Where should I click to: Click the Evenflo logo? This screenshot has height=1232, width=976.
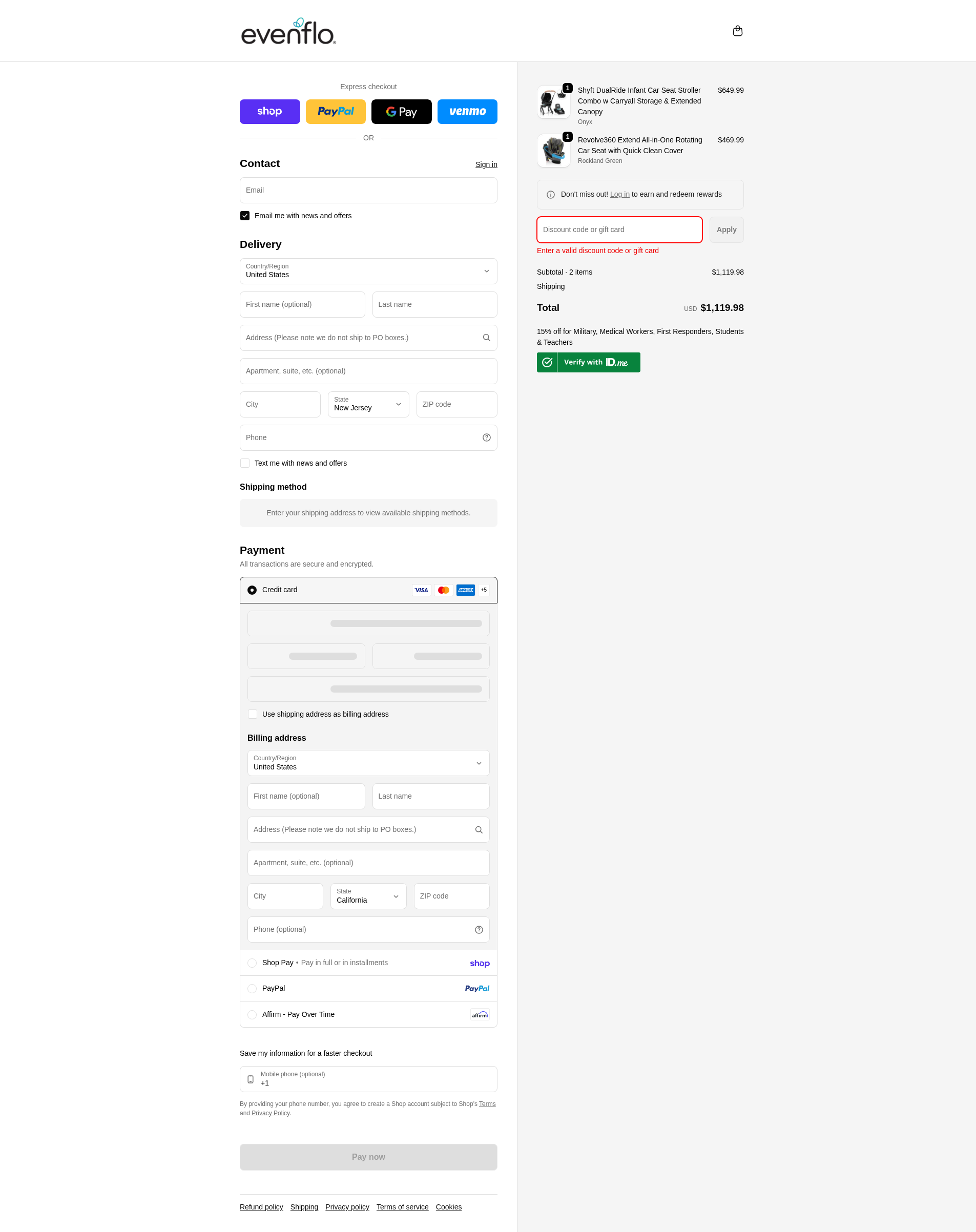288,31
